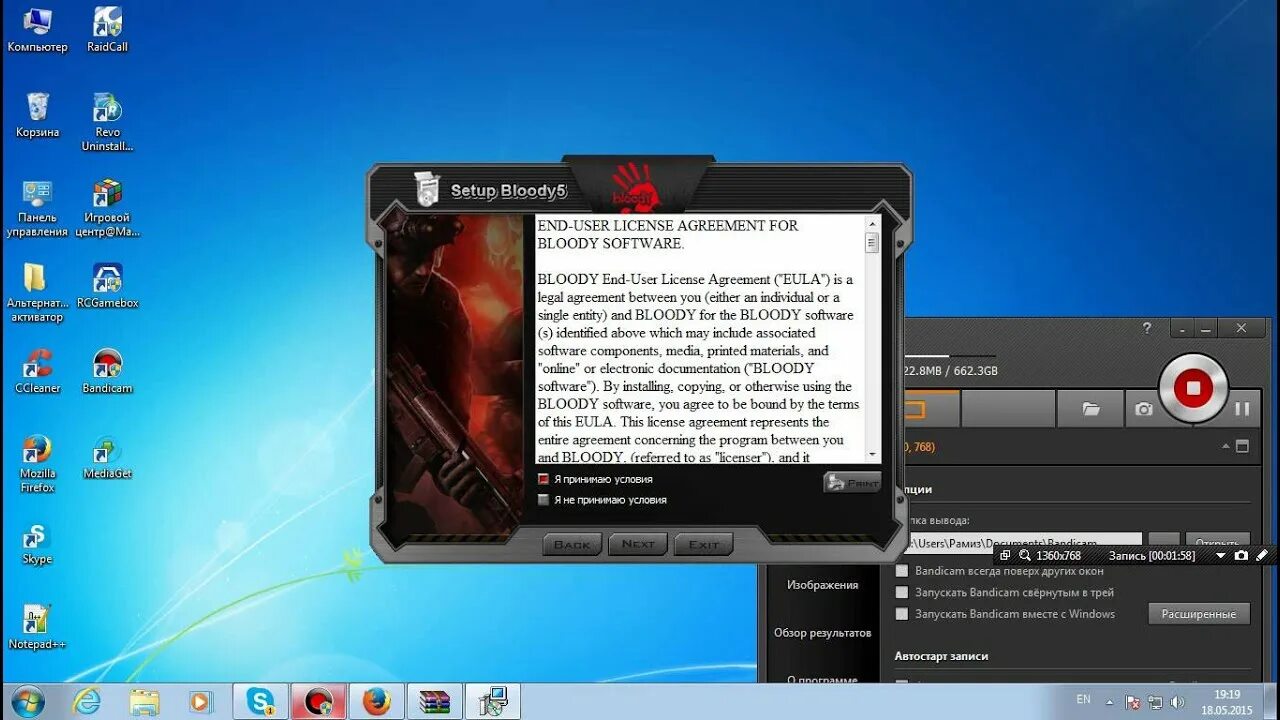Switch to 'Обзор результатов' in Bandicam

tap(822, 632)
